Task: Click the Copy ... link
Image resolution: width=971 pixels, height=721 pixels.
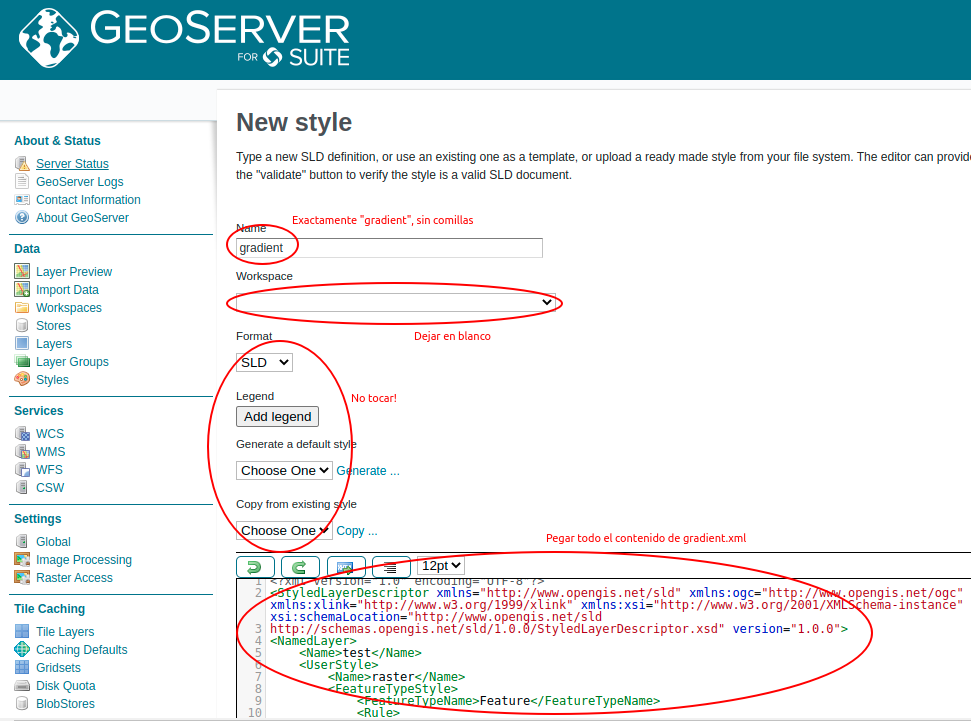Action: coord(357,531)
